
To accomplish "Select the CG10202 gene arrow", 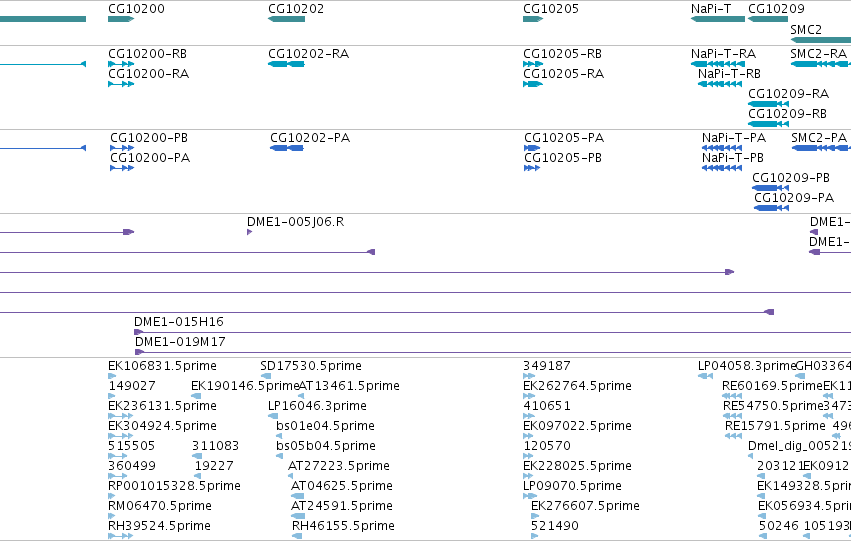I will pyautogui.click(x=287, y=19).
